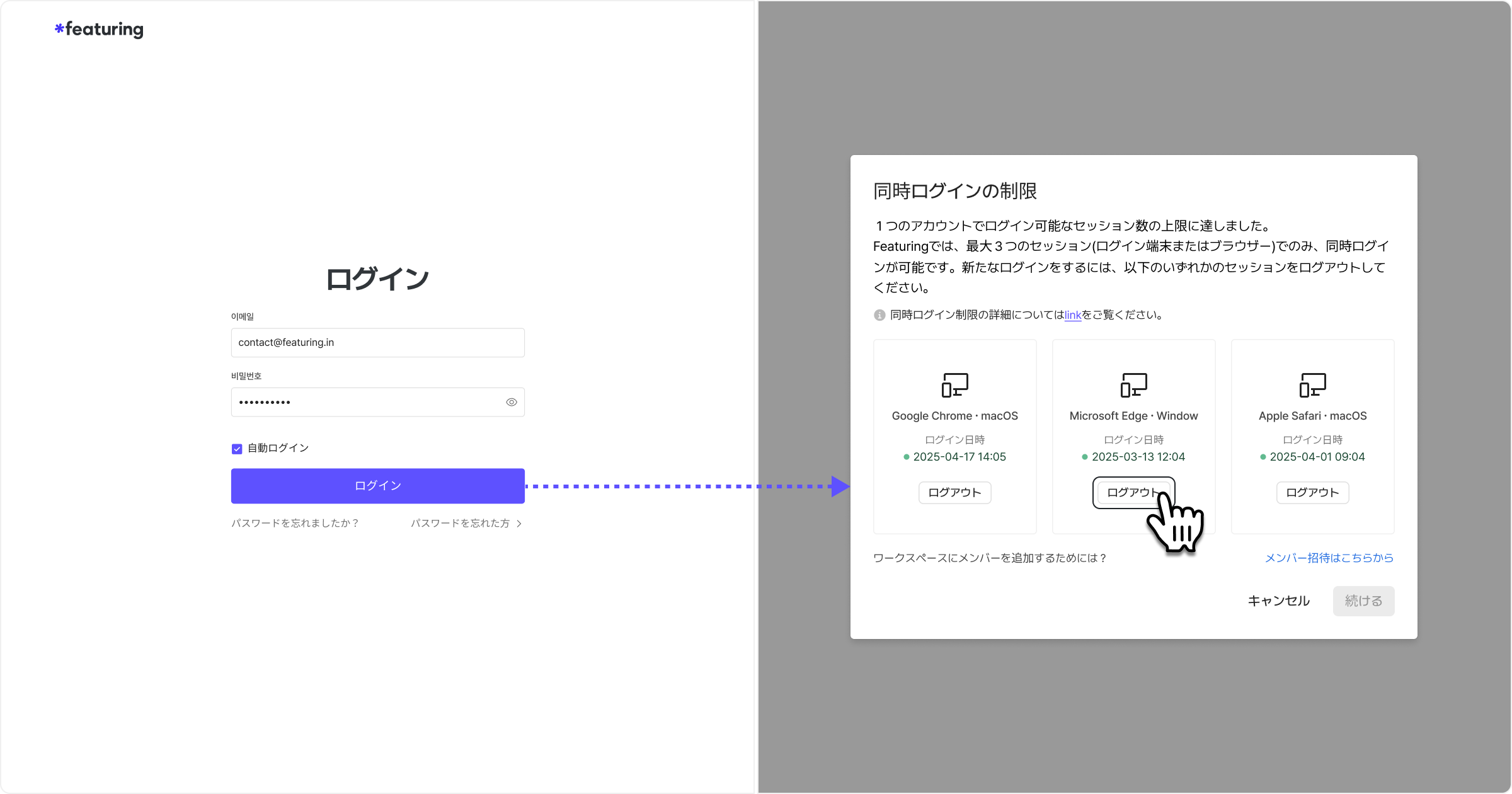Viewport: 1512px width, 794px height.
Task: Open the underlined 'link' hyperlink in dialog
Action: 1072,315
